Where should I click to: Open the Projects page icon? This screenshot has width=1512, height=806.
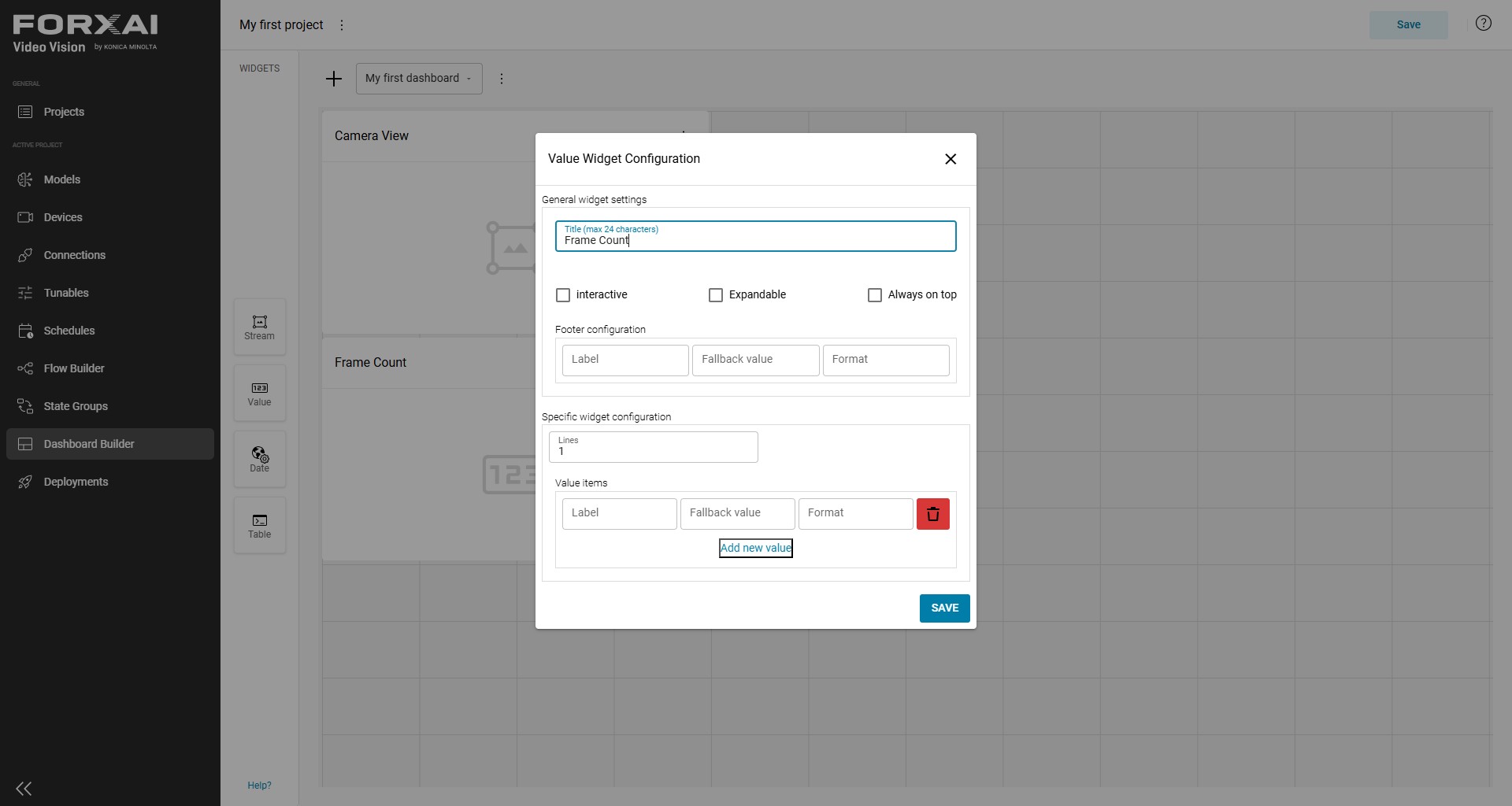click(x=25, y=112)
